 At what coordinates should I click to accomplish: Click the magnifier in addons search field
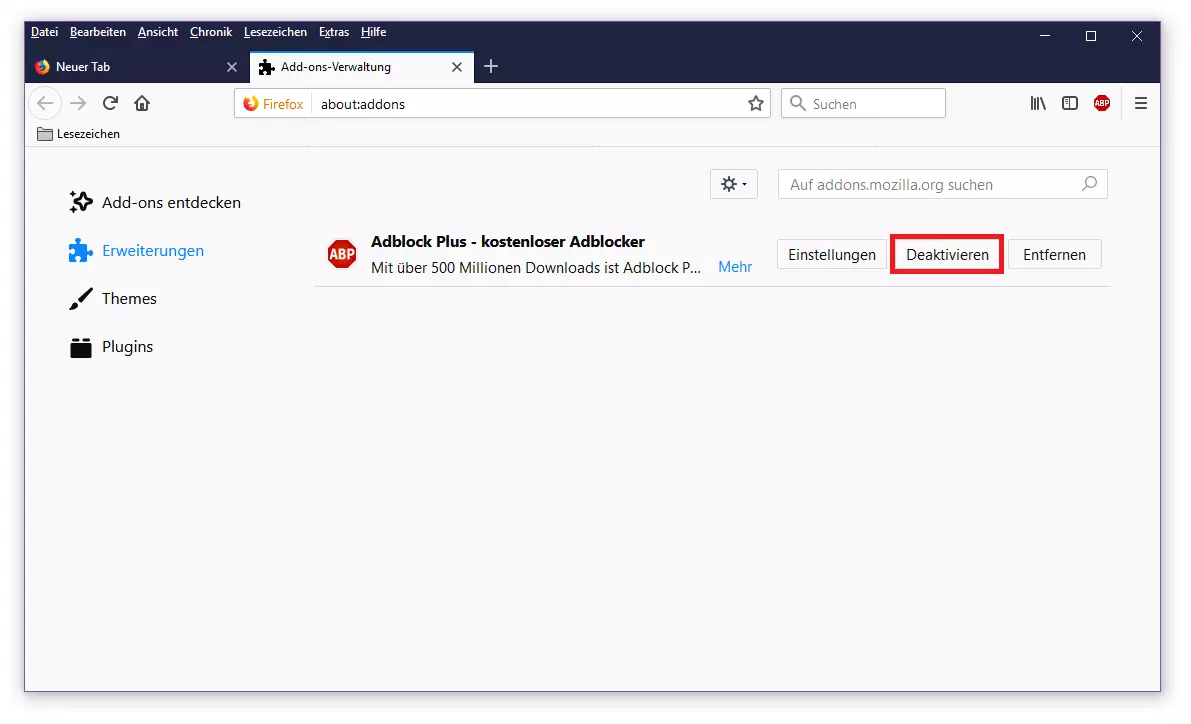[1088, 184]
